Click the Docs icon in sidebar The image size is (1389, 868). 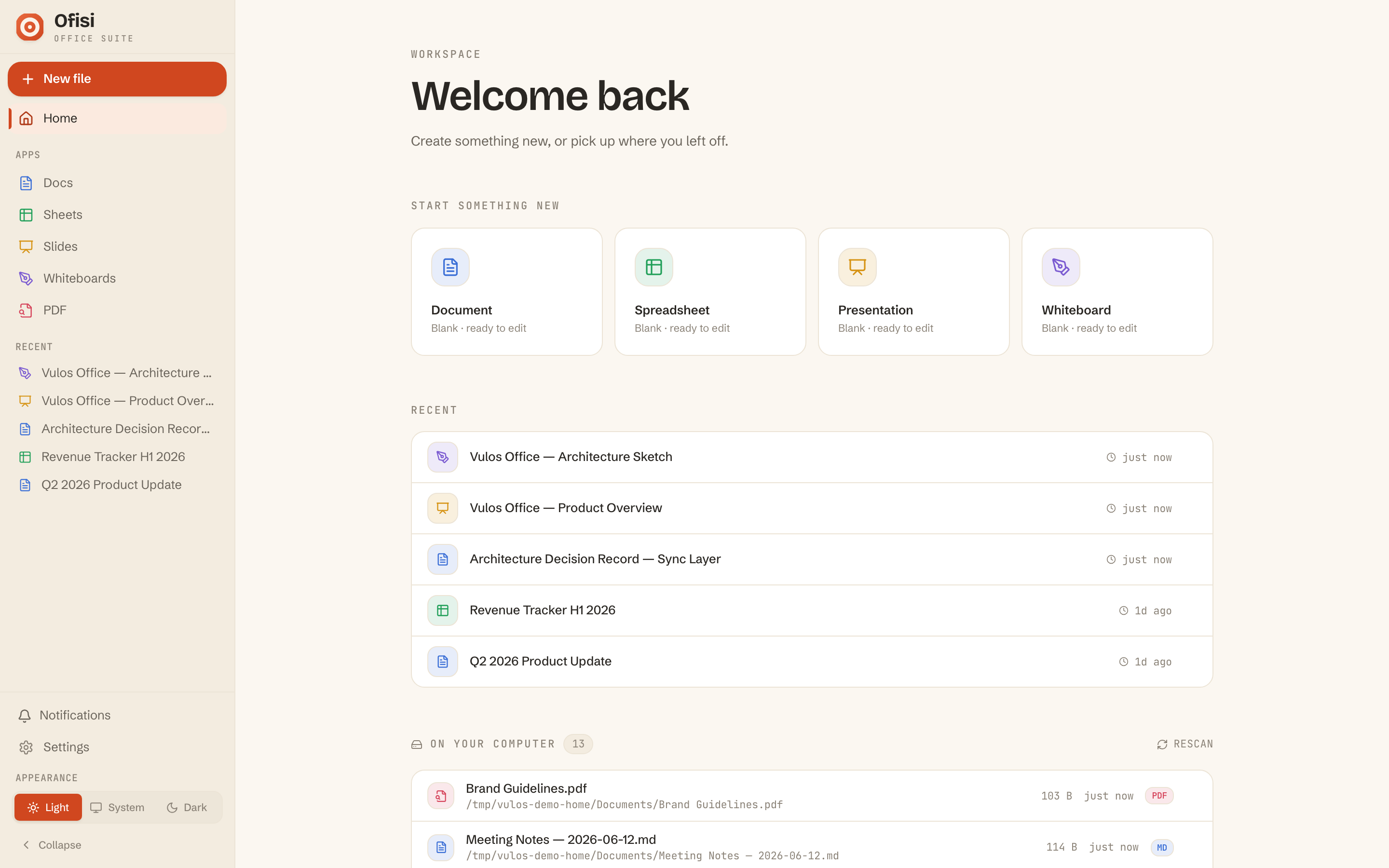tap(26, 183)
